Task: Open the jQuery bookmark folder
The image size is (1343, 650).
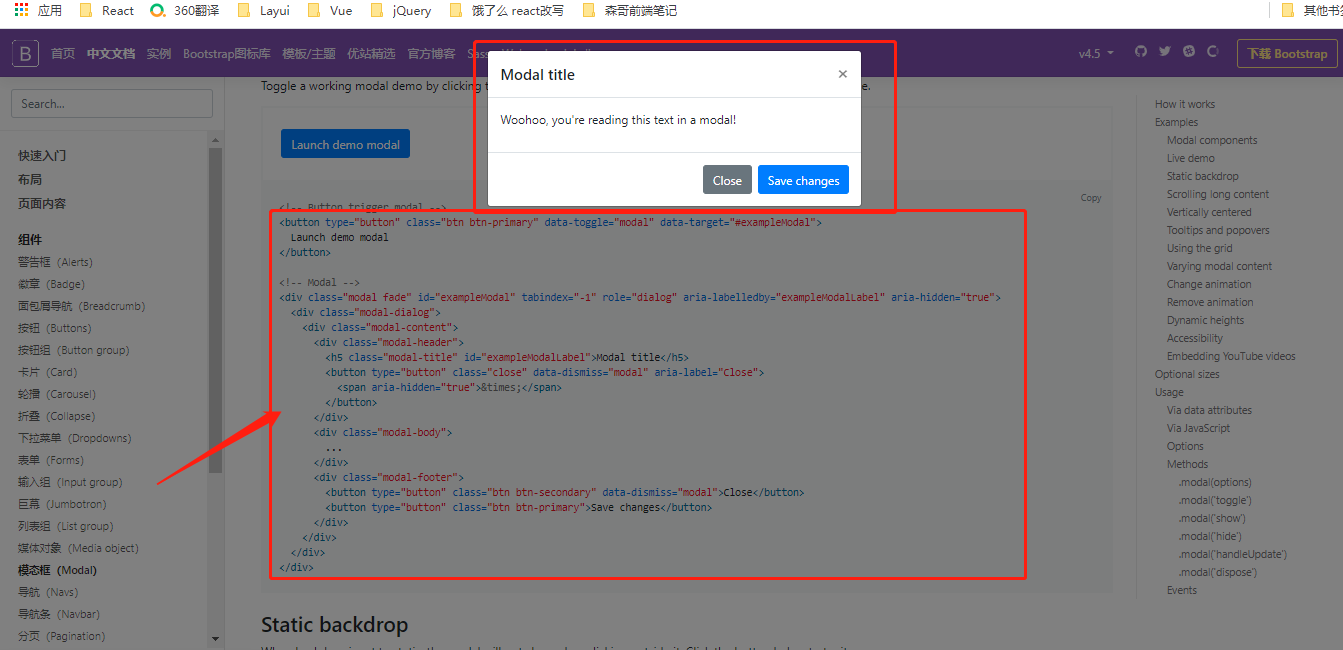Action: 401,10
